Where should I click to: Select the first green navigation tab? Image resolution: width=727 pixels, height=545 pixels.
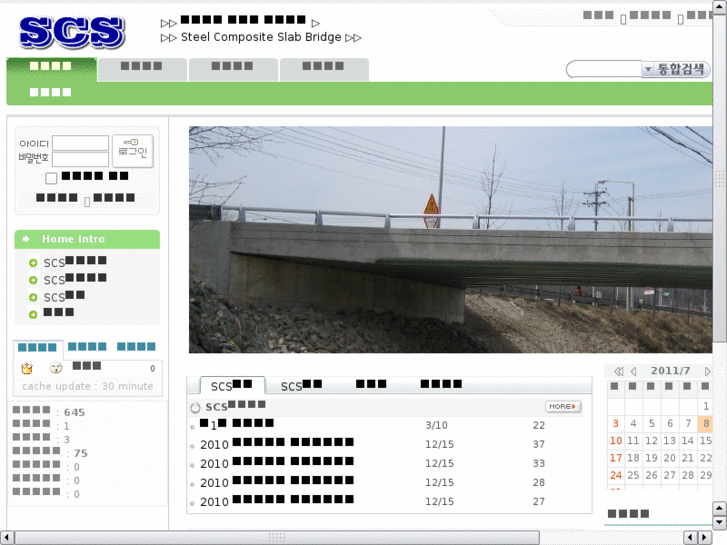[51, 69]
